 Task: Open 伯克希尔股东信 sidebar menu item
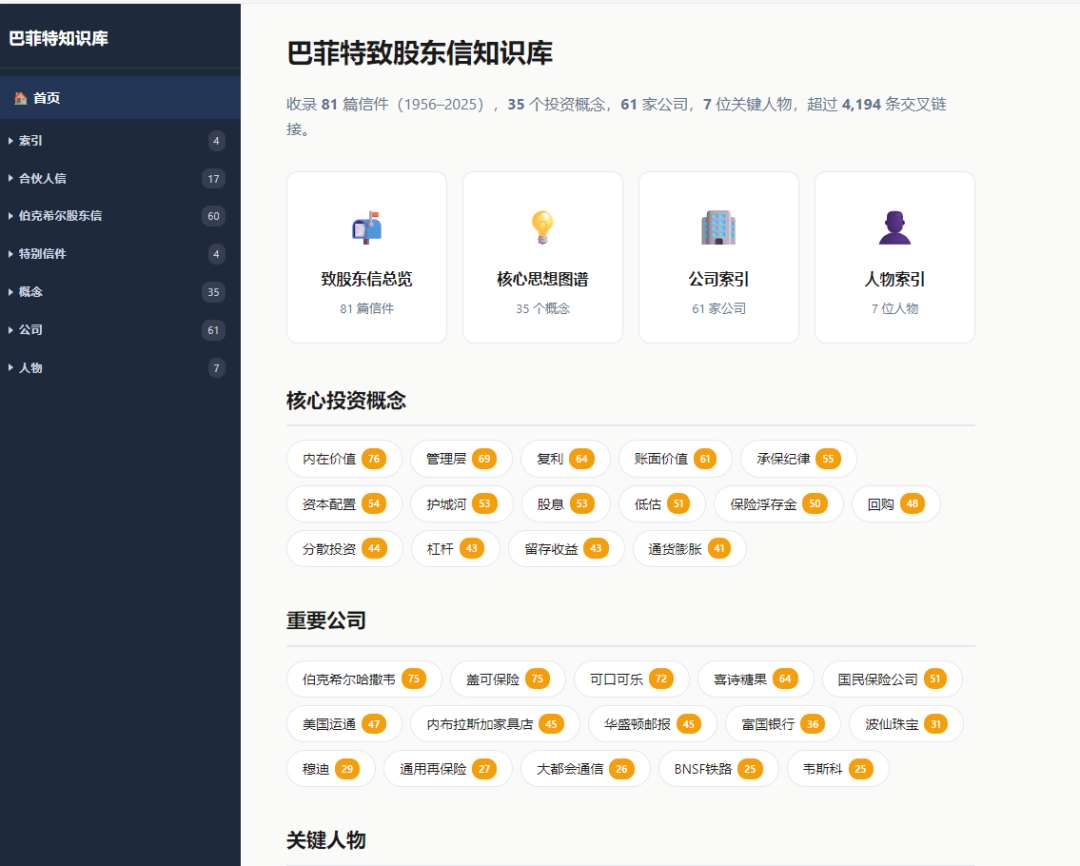[x=120, y=216]
